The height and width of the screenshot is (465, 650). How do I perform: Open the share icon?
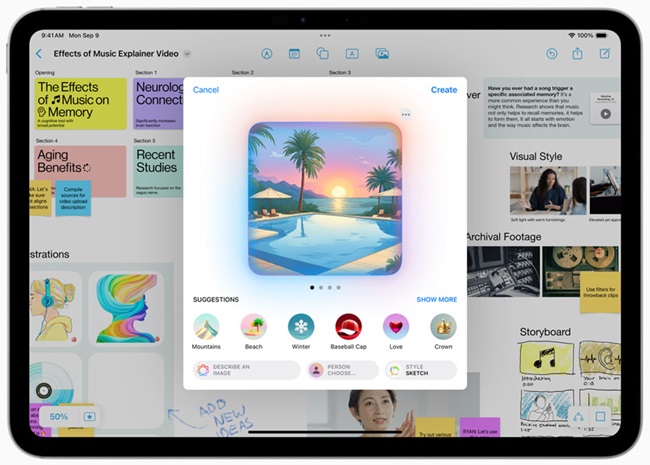tap(578, 54)
